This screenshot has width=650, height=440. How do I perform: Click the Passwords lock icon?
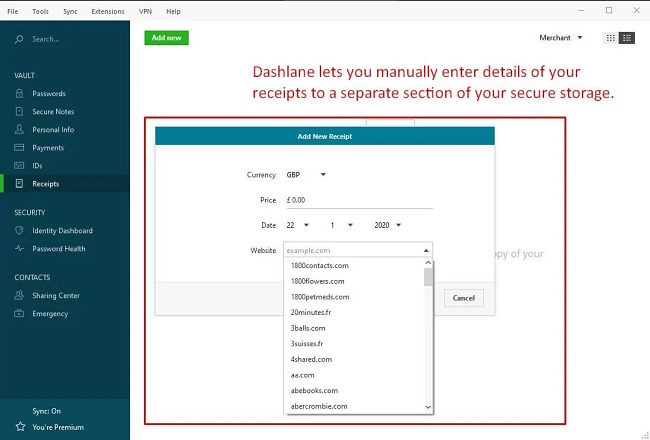click(x=19, y=93)
